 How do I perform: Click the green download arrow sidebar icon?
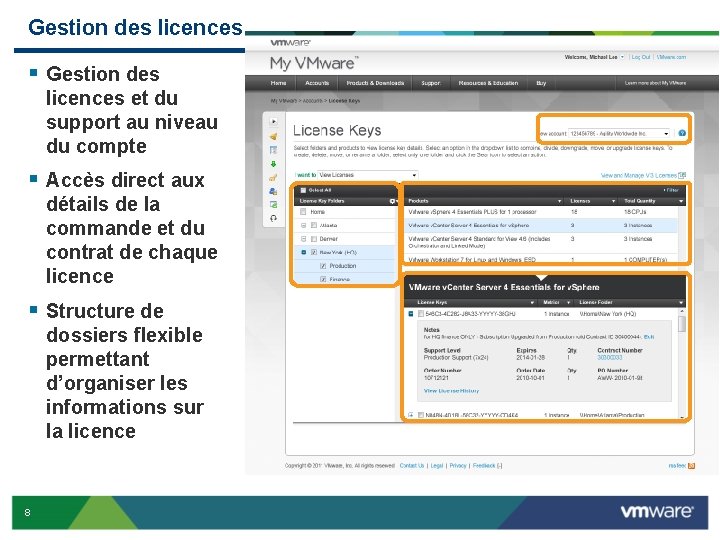(274, 164)
